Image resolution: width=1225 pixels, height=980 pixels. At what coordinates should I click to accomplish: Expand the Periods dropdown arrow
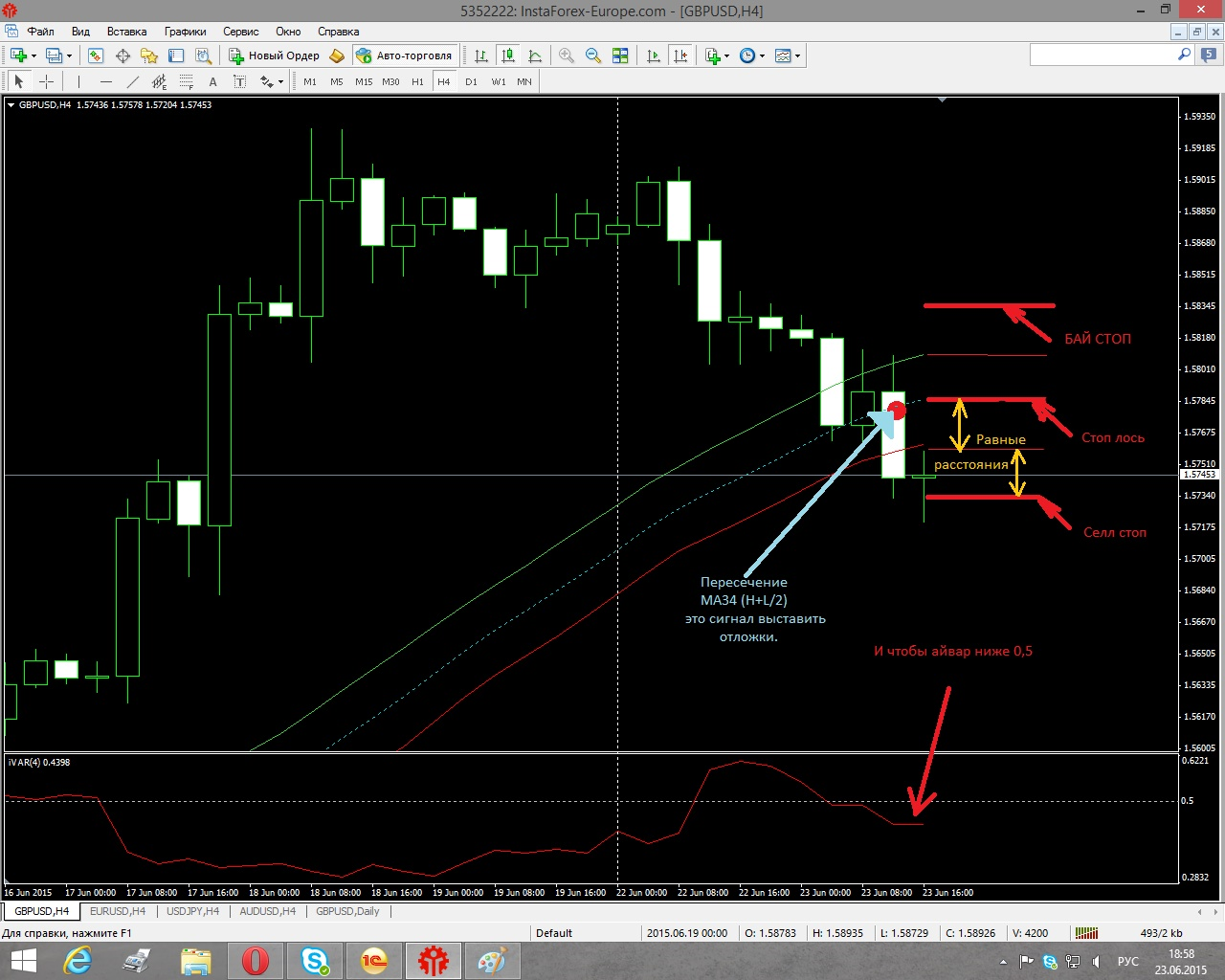pyautogui.click(x=763, y=56)
